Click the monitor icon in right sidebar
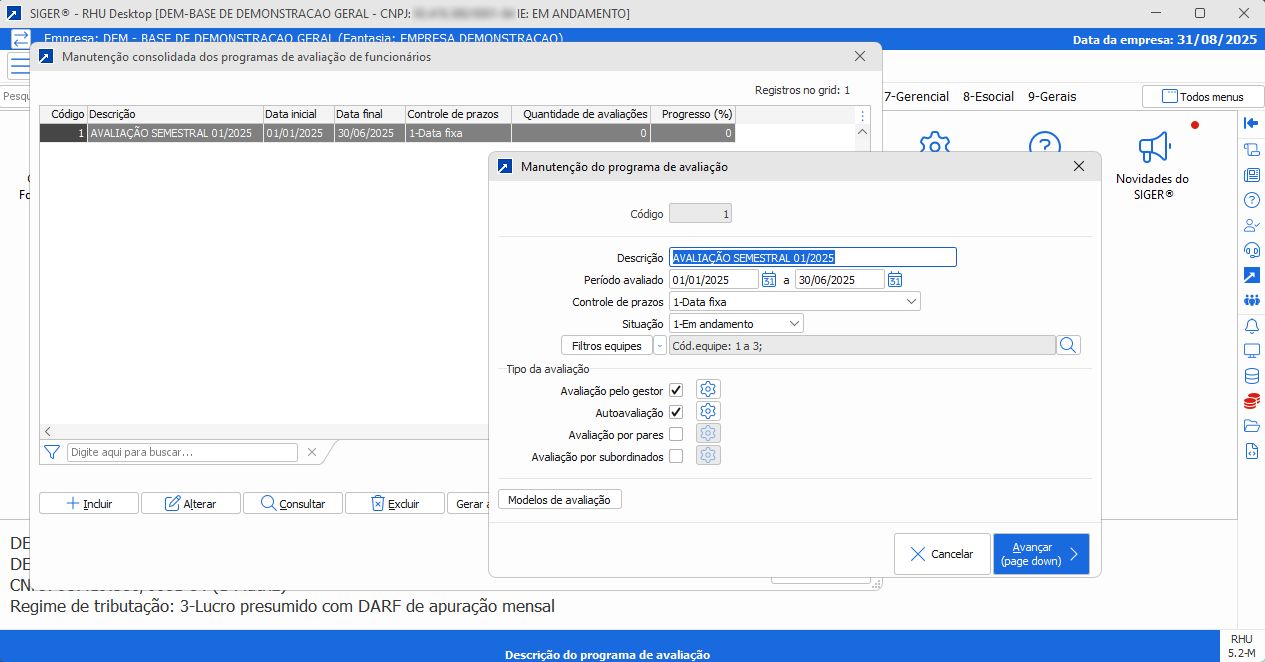This screenshot has height=662, width=1265. coord(1251,351)
